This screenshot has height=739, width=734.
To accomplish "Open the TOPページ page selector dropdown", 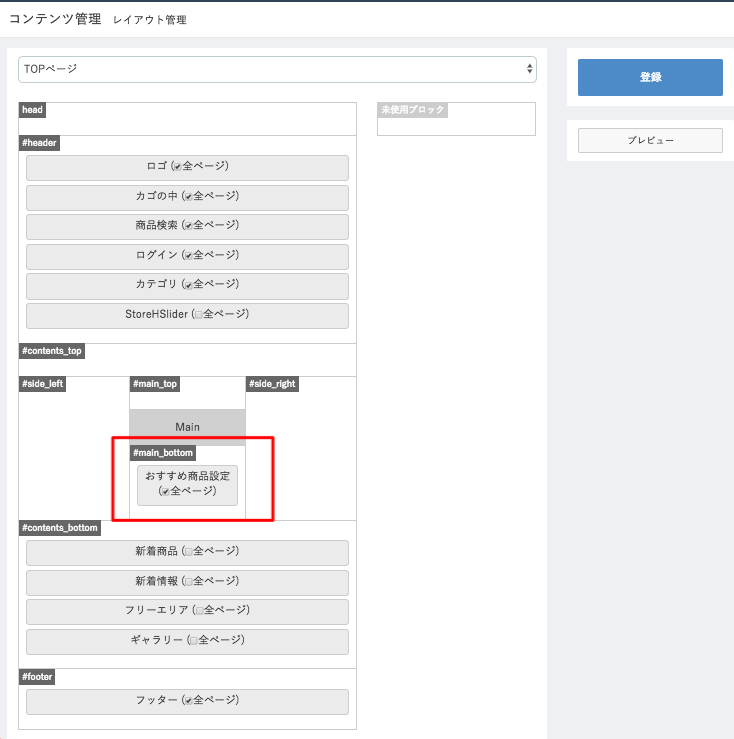I will [277, 69].
